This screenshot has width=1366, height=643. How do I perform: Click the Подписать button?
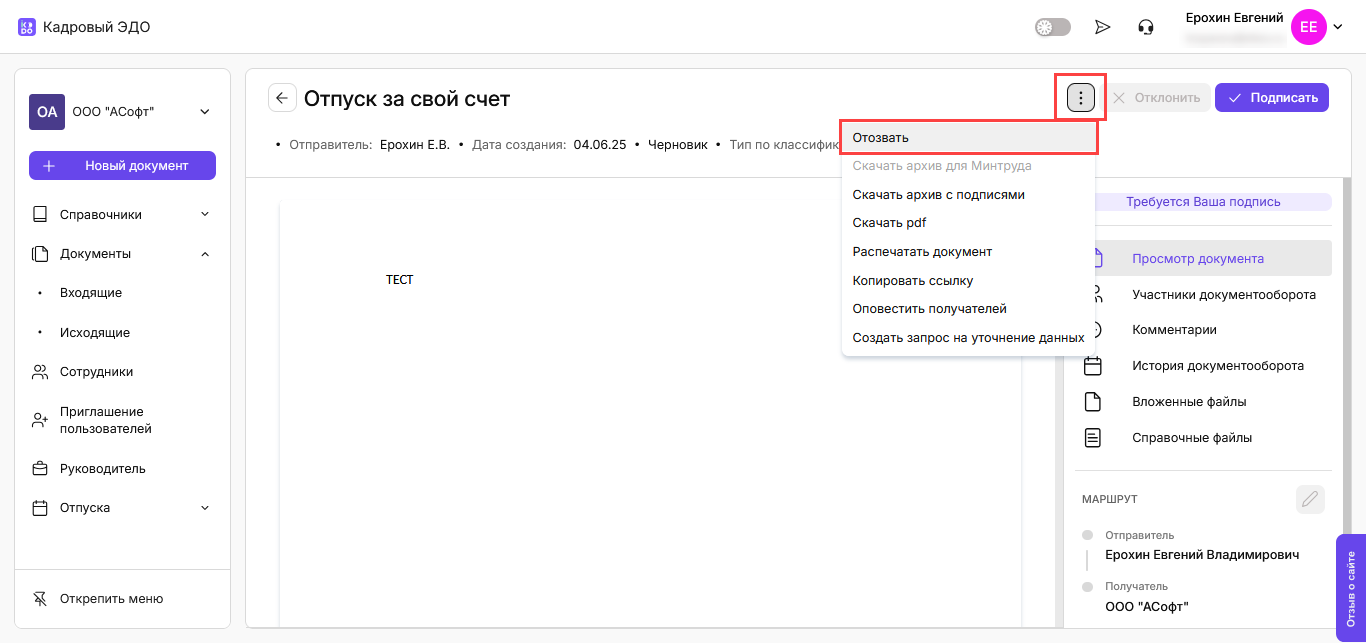tap(1271, 98)
